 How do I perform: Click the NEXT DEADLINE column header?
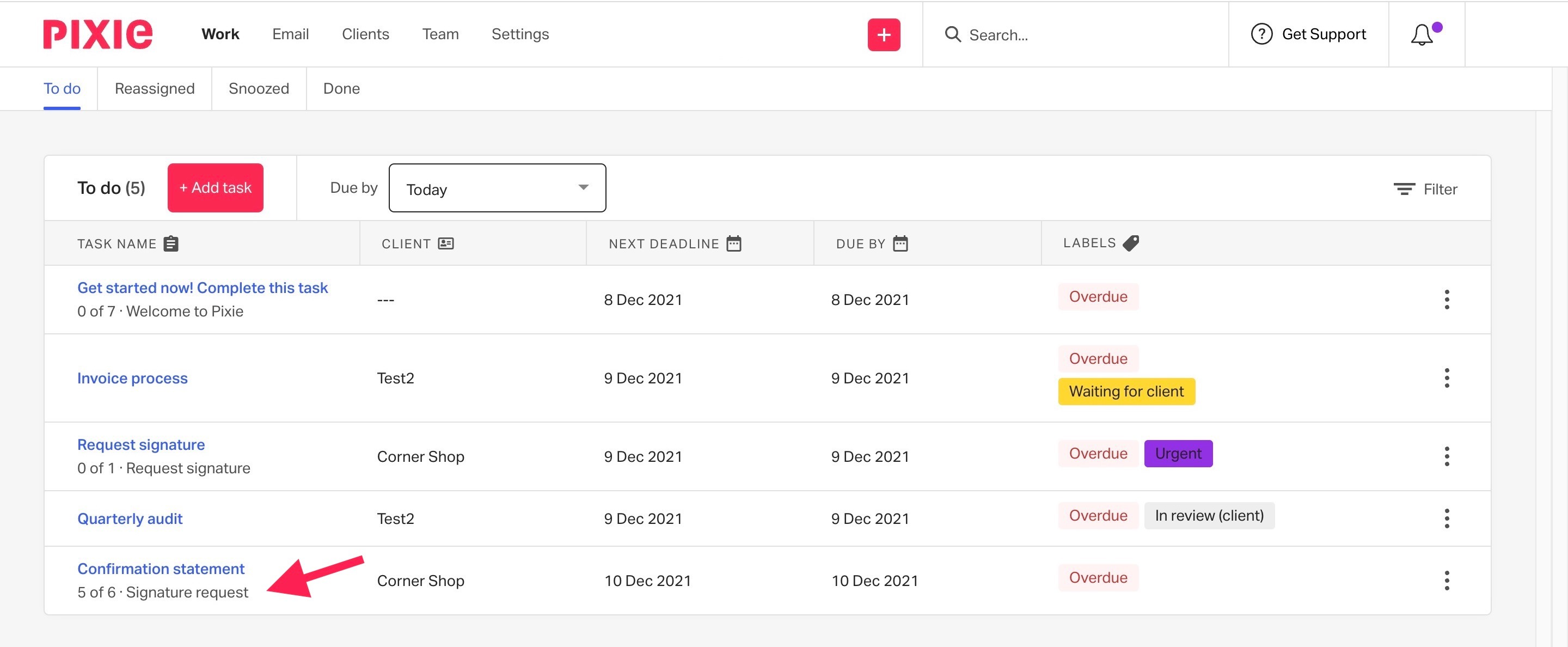pos(664,244)
